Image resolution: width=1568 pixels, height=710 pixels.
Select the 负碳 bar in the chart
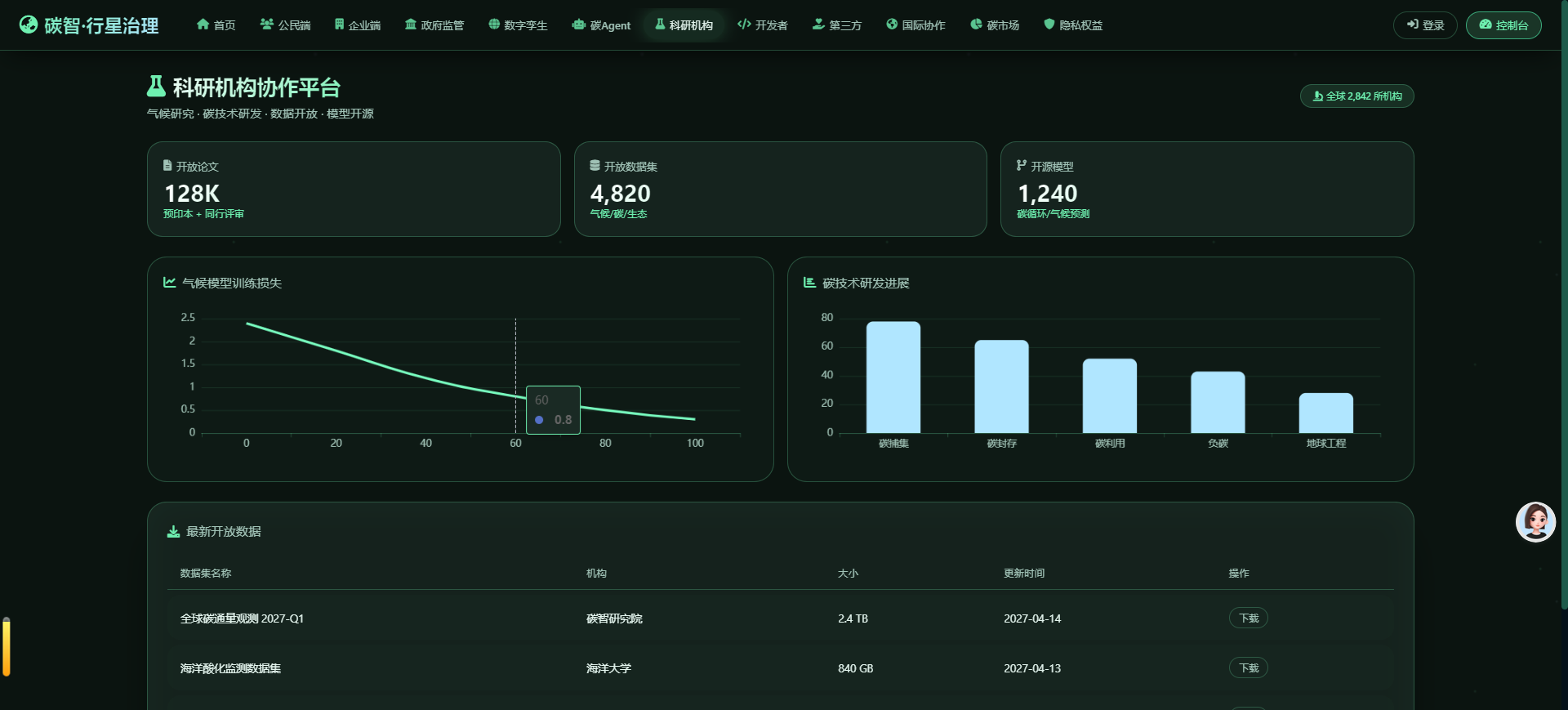pyautogui.click(x=1218, y=403)
